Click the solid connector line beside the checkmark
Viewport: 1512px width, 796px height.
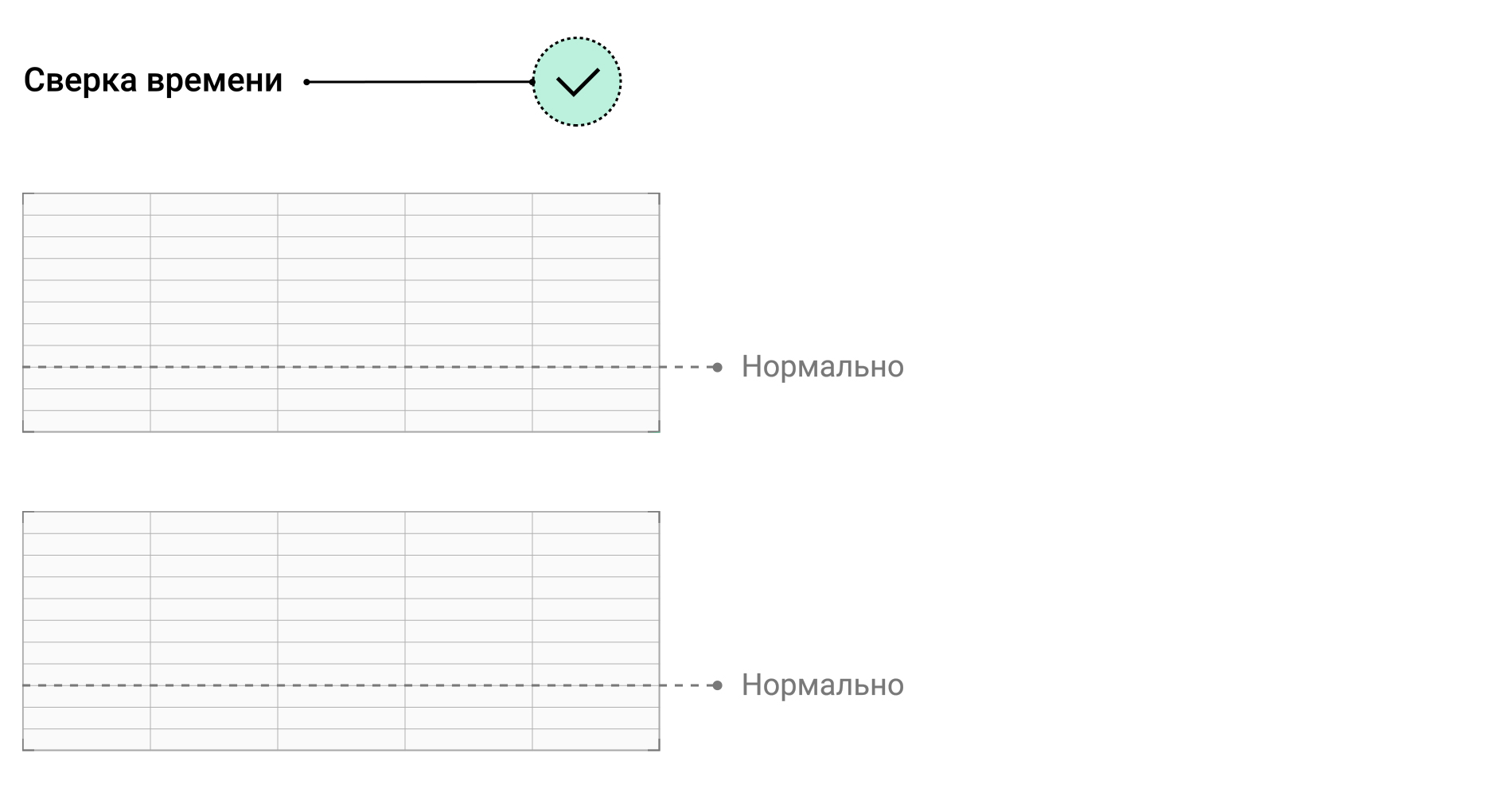[419, 81]
